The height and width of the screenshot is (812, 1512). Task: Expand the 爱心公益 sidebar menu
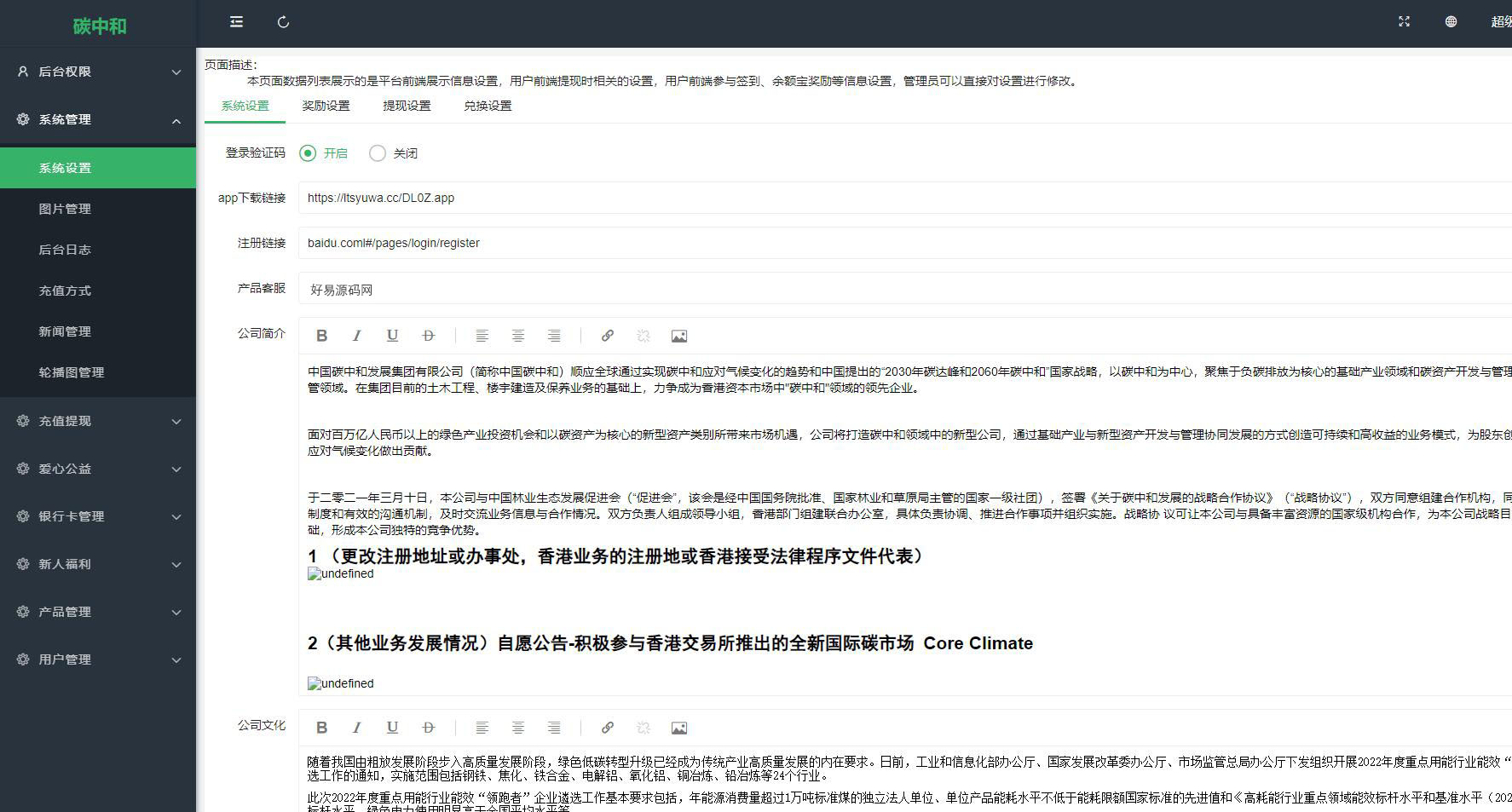point(98,469)
